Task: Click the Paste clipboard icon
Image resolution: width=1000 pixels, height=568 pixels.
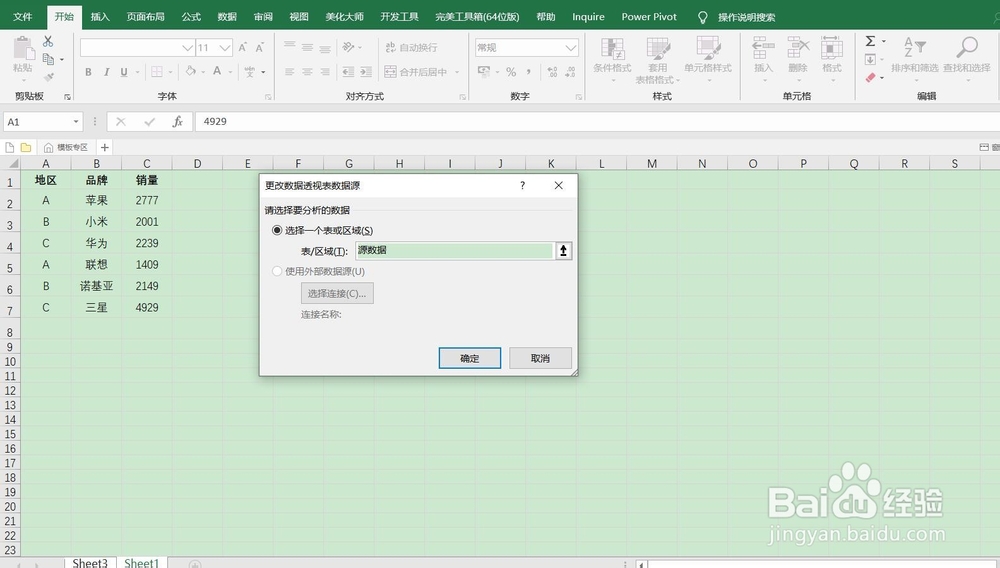Action: (x=23, y=50)
